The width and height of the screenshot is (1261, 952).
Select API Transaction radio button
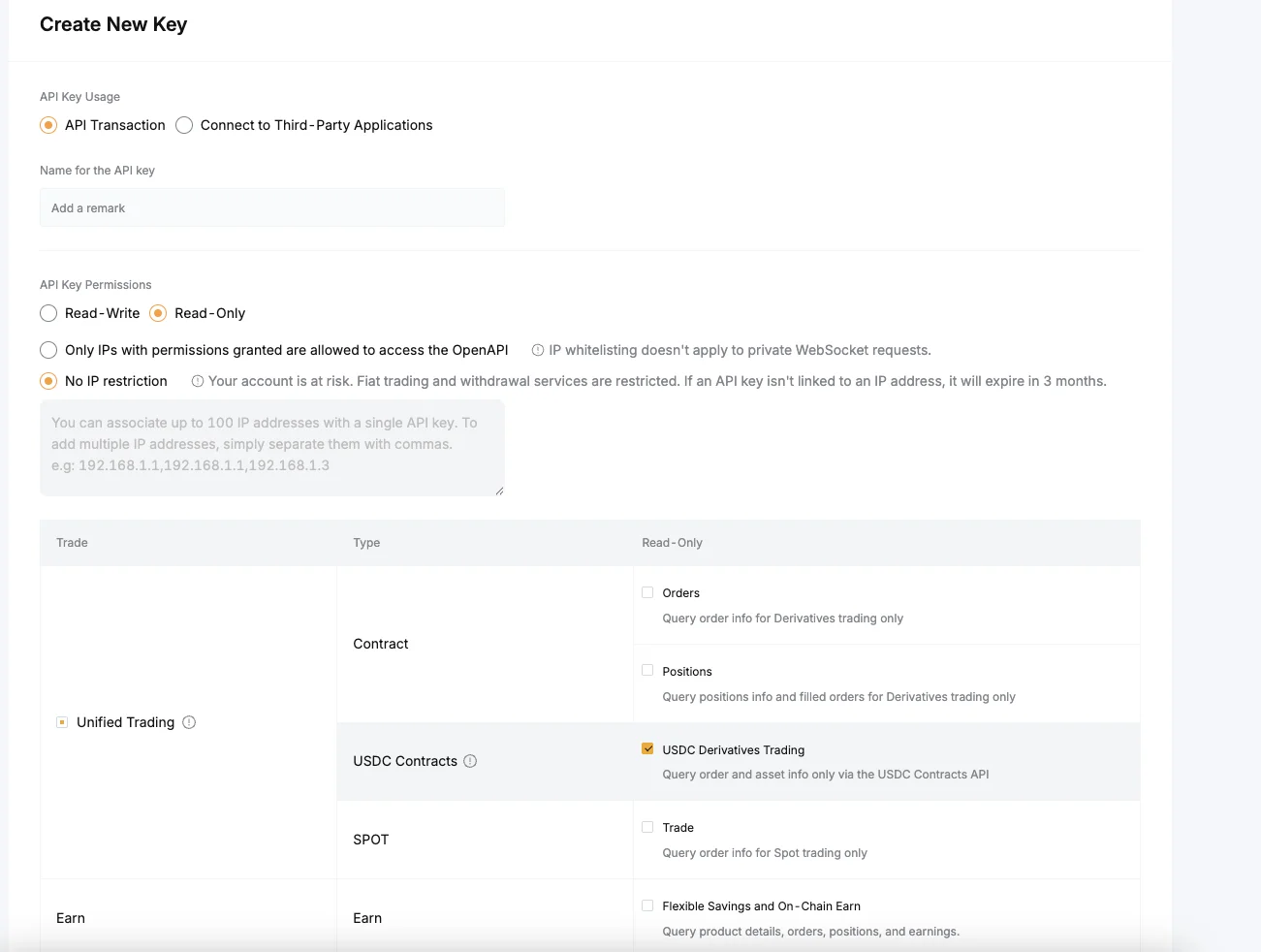[x=48, y=125]
